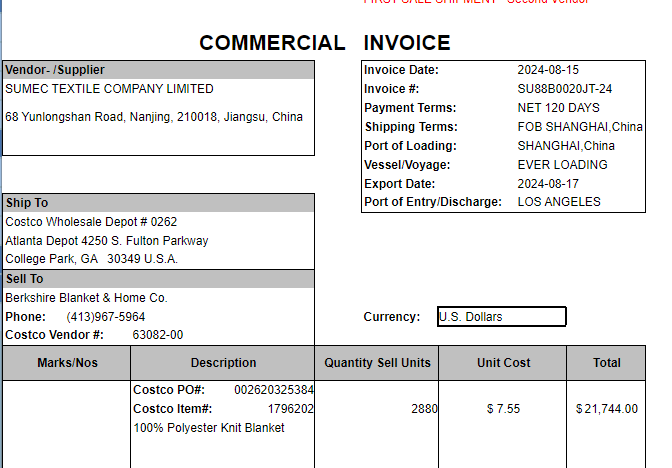Click the Currency label
Image resolution: width=672 pixels, height=468 pixels.
click(392, 317)
